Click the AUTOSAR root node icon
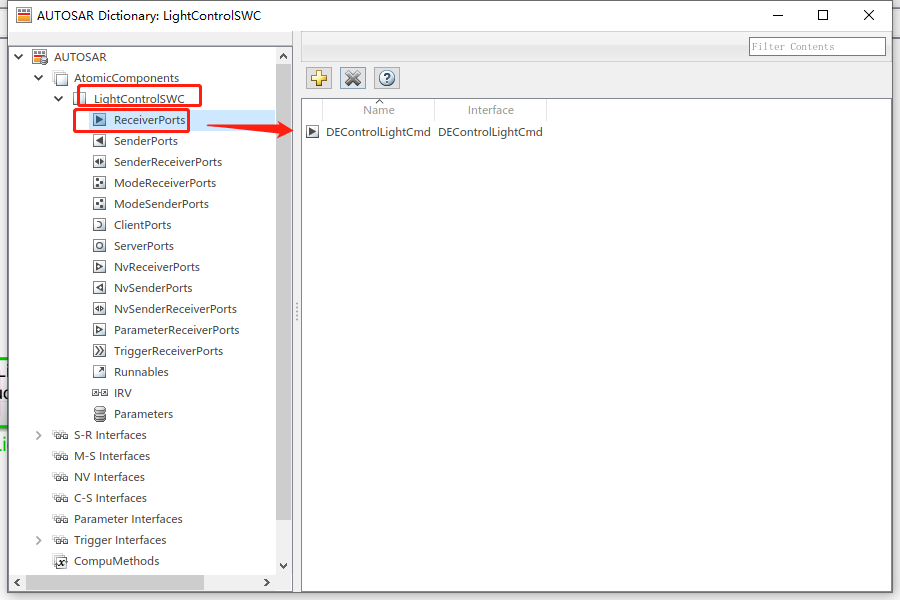The image size is (900, 600). pos(40,57)
